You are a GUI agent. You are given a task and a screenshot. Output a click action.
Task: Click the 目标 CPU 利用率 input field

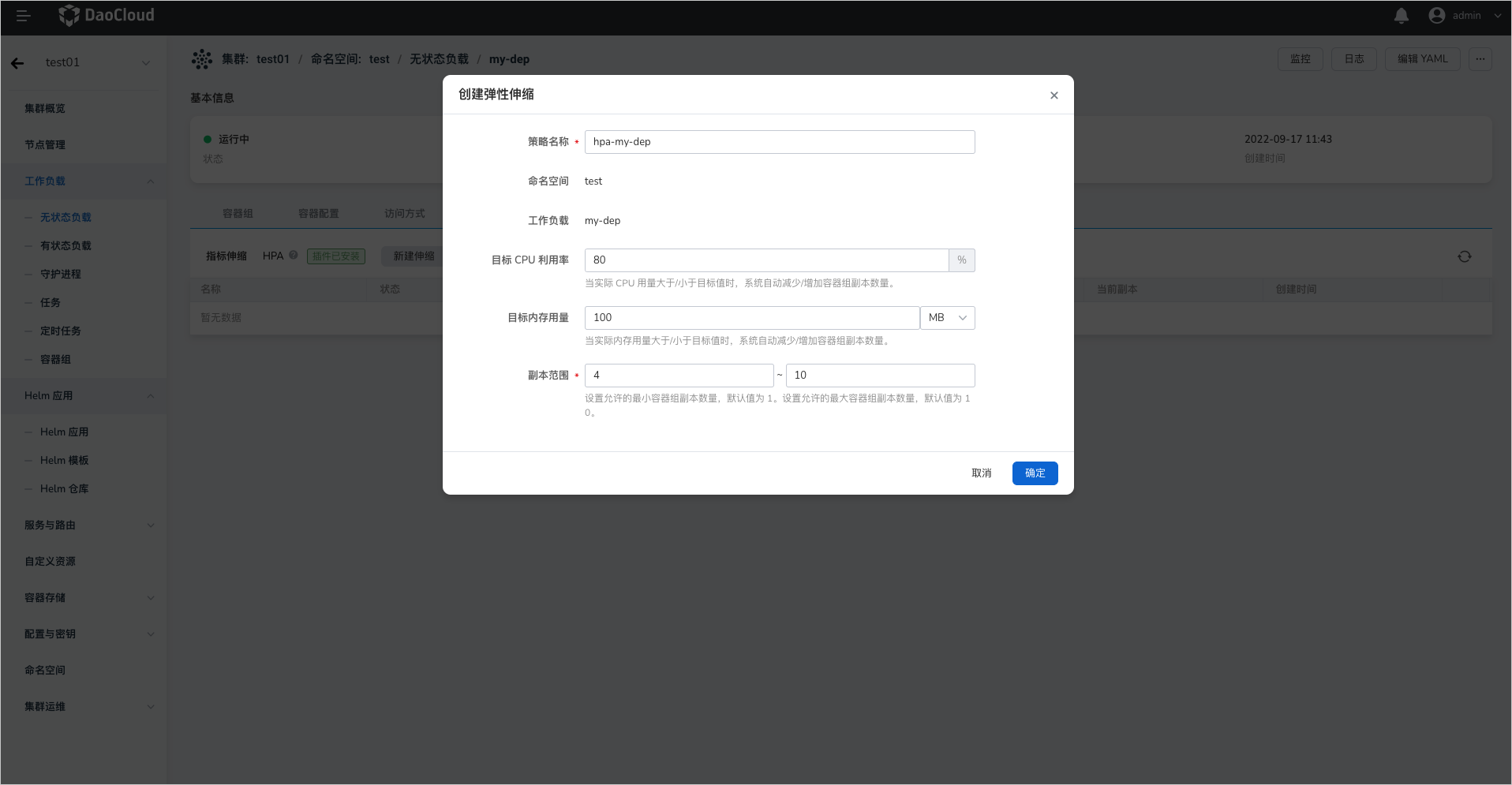766,260
